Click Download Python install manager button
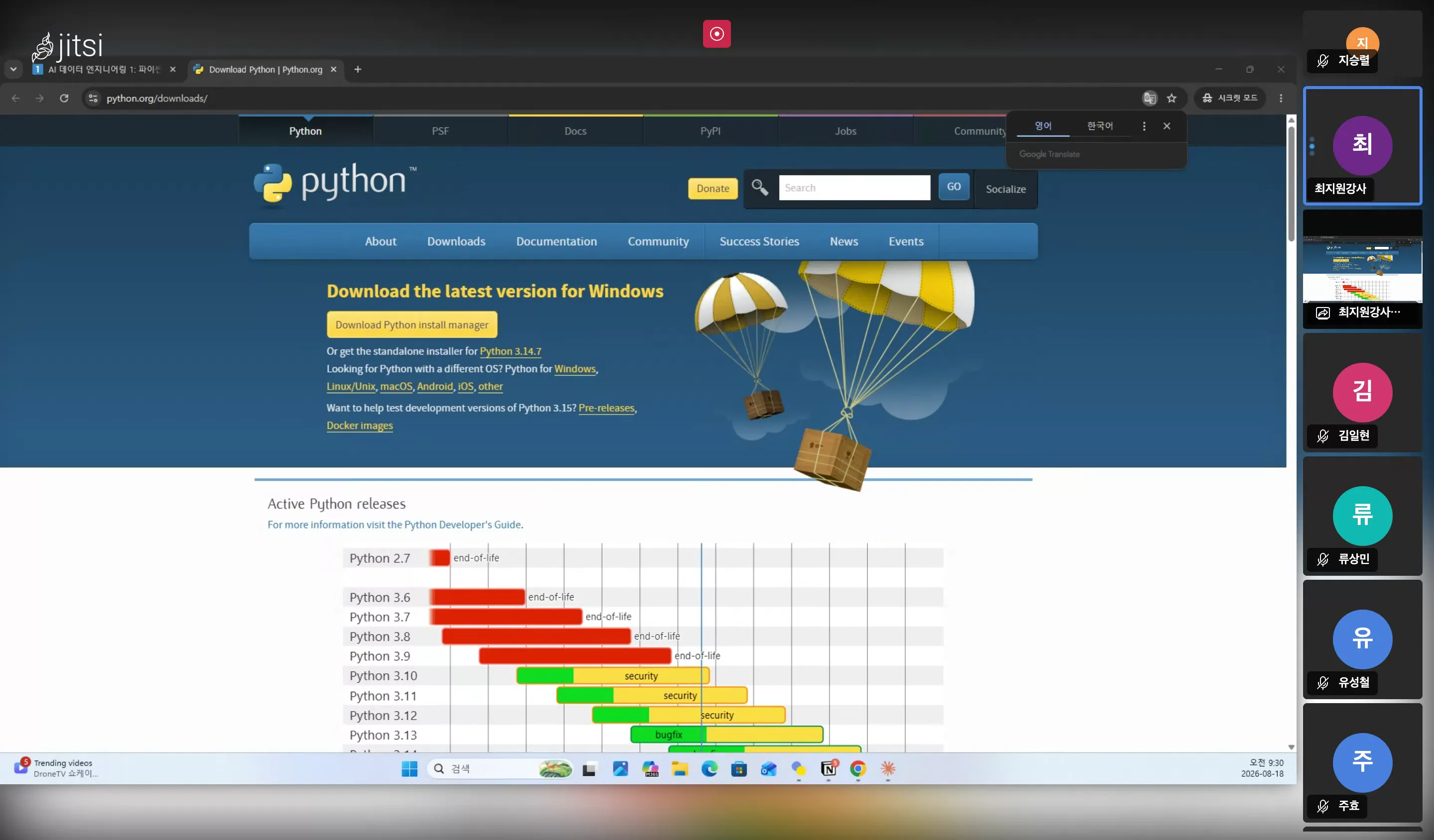The height and width of the screenshot is (840, 1434). coord(412,325)
